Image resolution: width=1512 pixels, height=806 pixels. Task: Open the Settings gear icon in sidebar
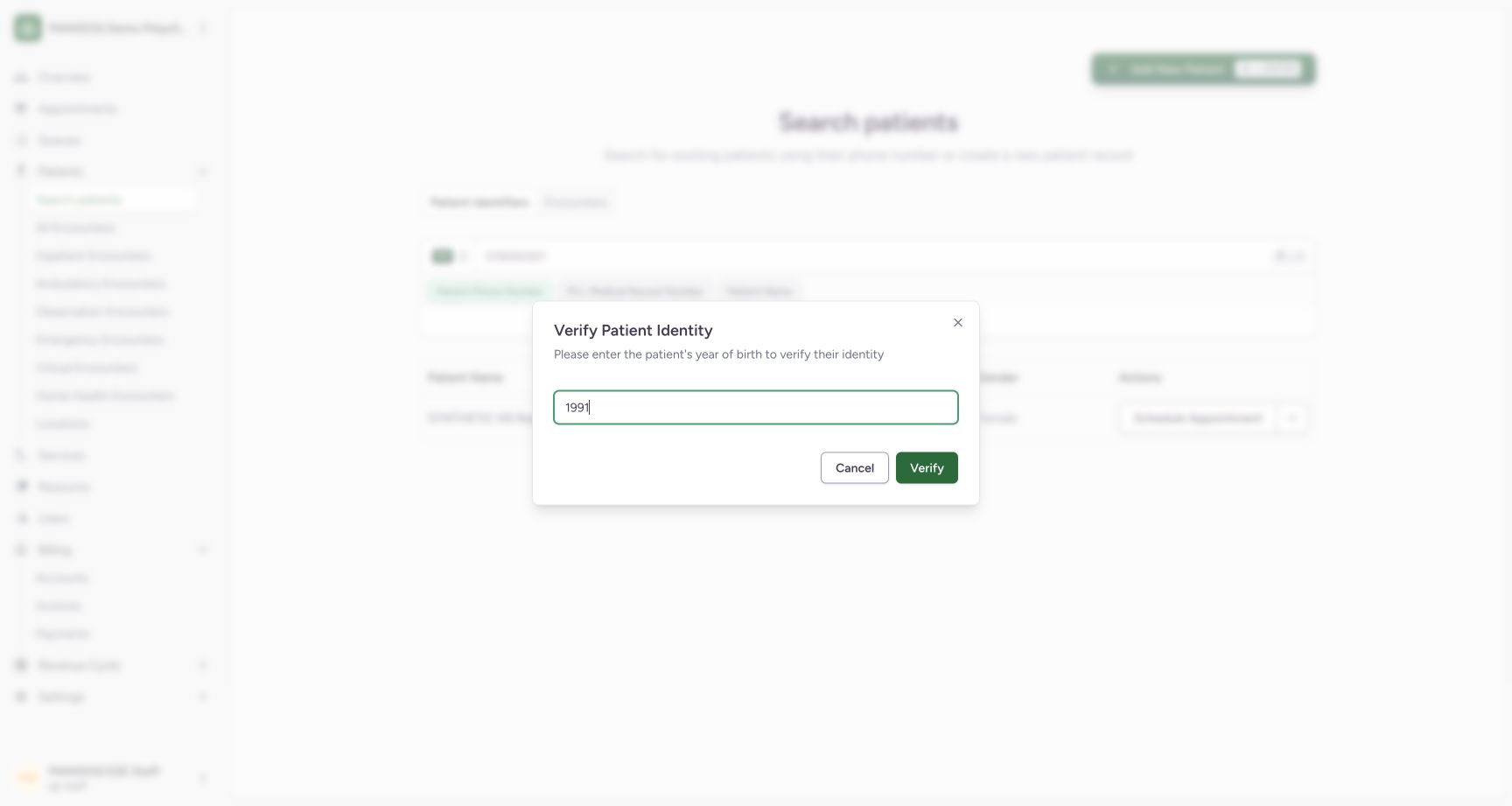pyautogui.click(x=22, y=697)
